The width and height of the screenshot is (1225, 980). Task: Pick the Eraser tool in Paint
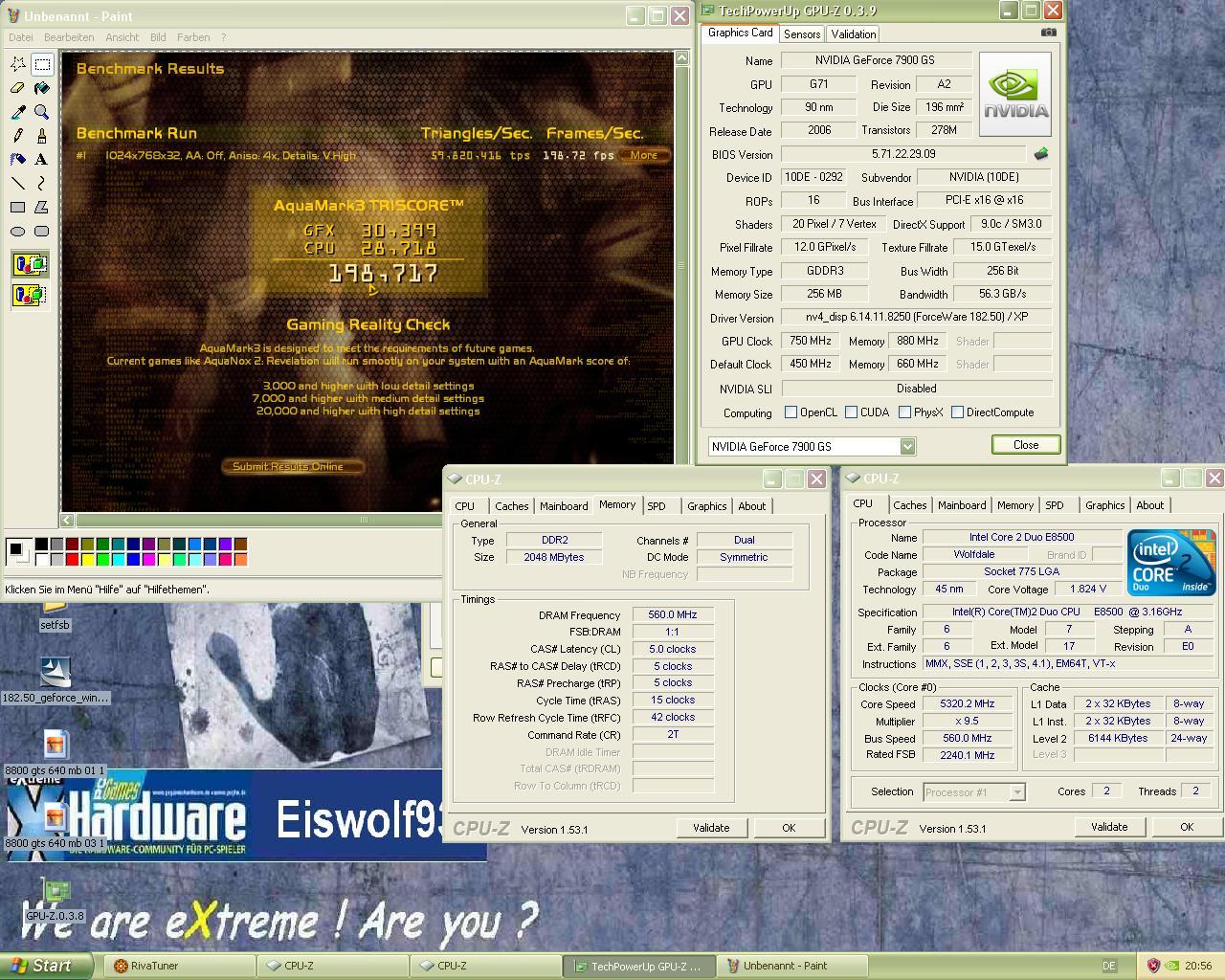pos(17,88)
